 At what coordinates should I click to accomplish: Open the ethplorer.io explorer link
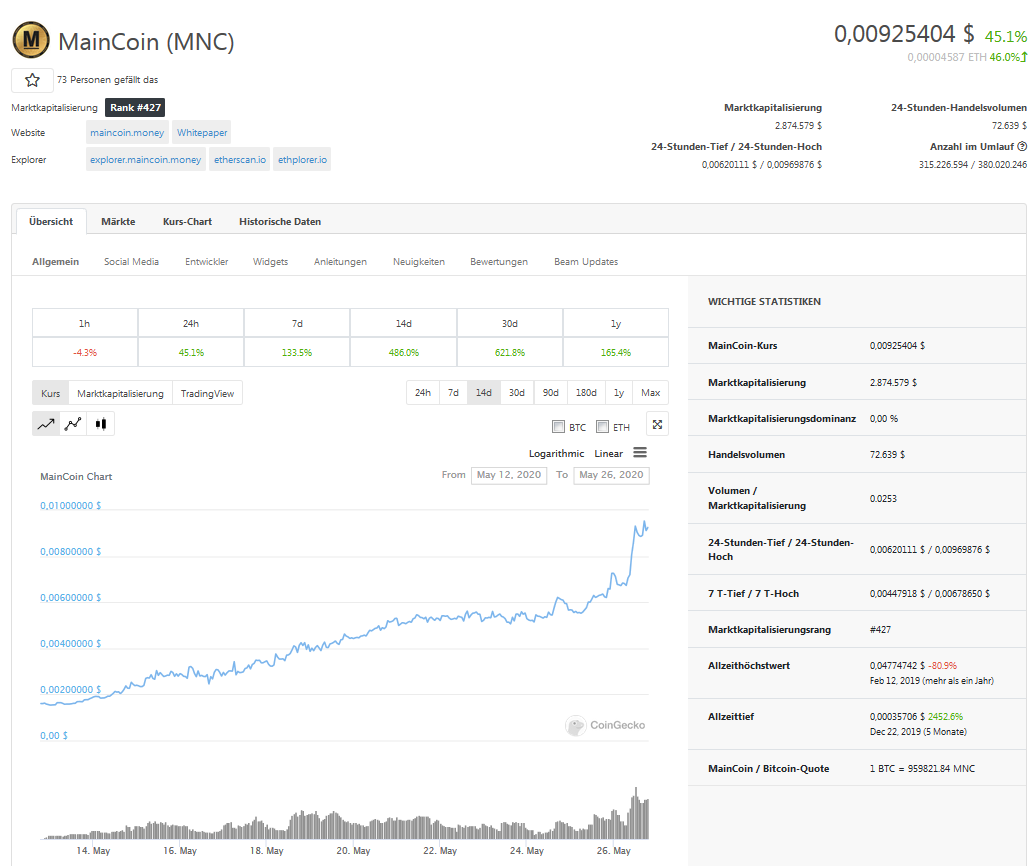pyautogui.click(x=302, y=159)
